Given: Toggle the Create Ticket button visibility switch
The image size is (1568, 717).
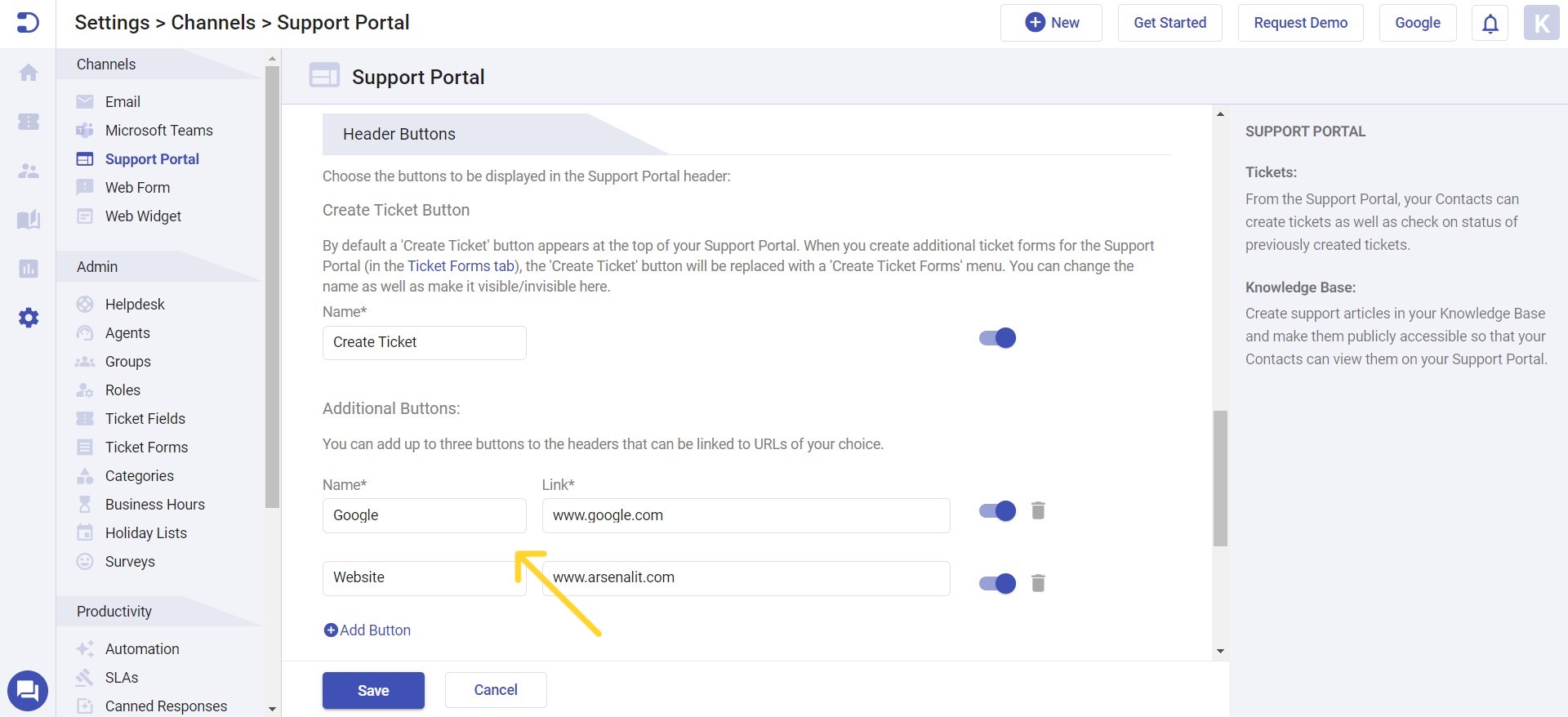Looking at the screenshot, I should click(x=997, y=338).
